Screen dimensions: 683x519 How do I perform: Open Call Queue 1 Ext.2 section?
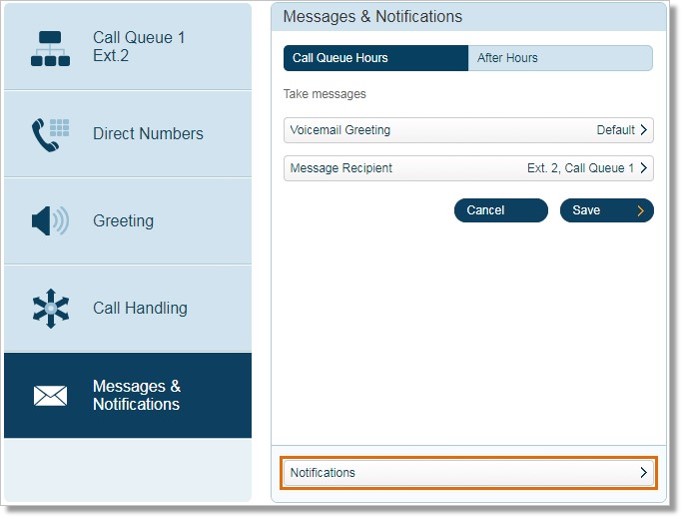(128, 47)
